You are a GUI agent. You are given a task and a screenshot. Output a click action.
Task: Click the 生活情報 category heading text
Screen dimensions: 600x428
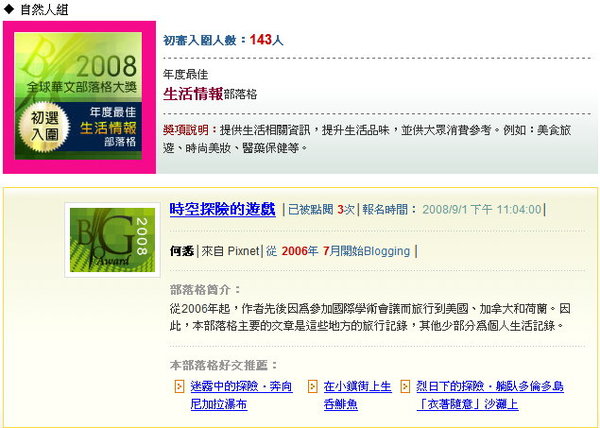click(x=193, y=94)
